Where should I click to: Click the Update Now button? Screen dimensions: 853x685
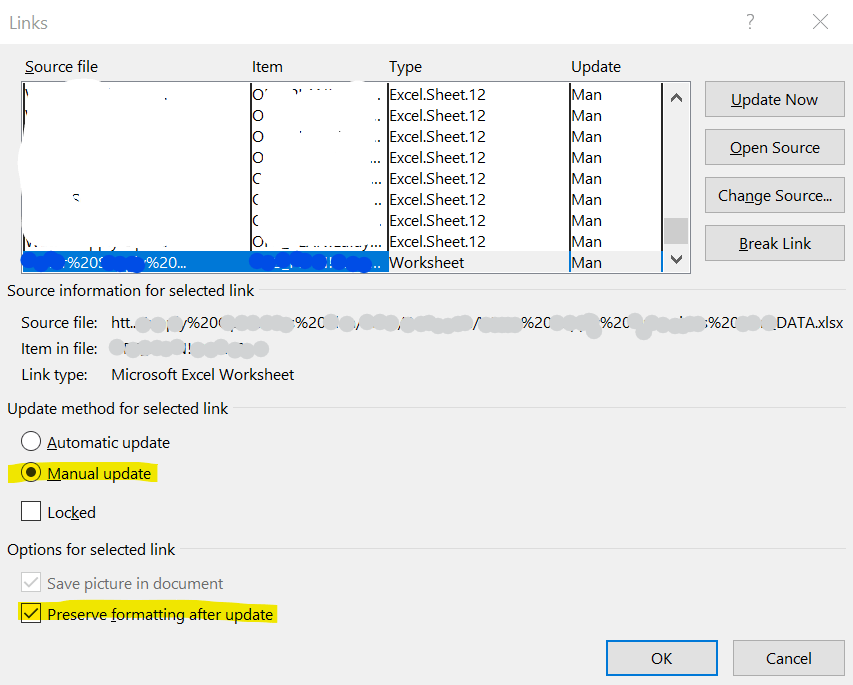coord(774,100)
